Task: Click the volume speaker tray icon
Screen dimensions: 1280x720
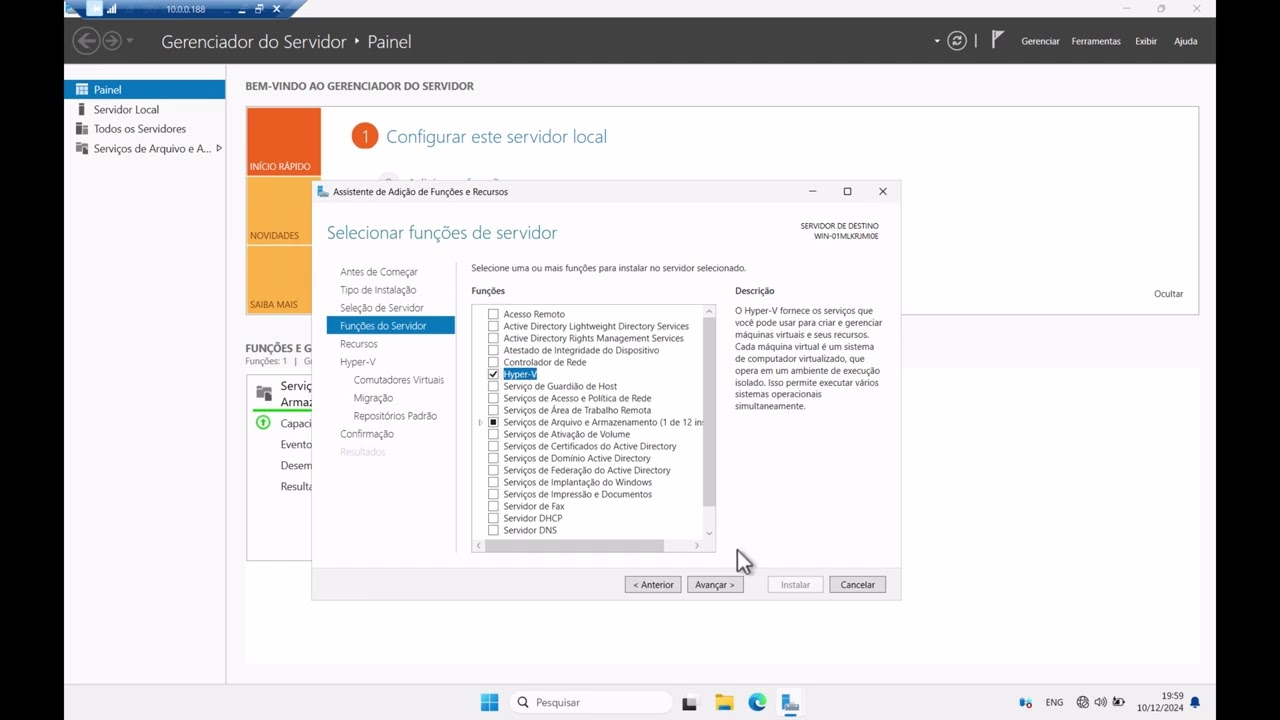Action: pyautogui.click(x=1101, y=703)
